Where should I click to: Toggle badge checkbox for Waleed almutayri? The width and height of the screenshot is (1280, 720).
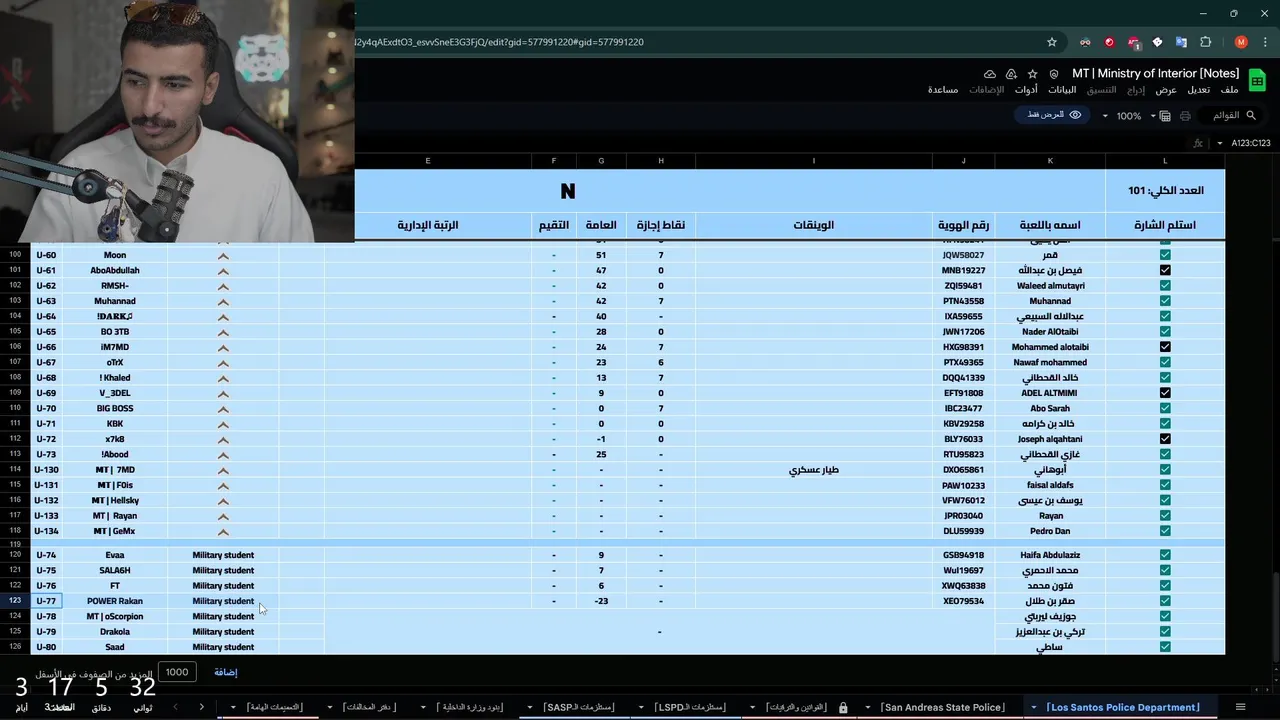pos(1165,286)
